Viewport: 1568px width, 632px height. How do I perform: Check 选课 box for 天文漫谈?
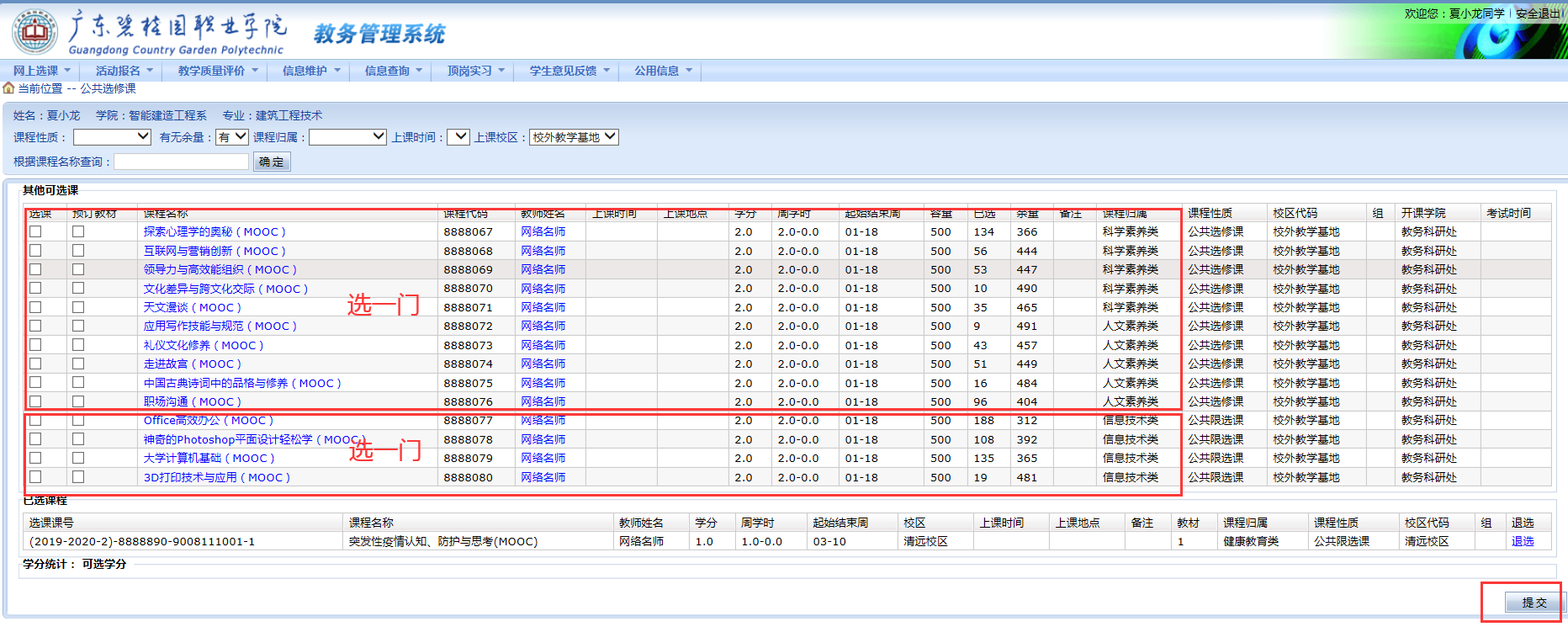tap(35, 307)
